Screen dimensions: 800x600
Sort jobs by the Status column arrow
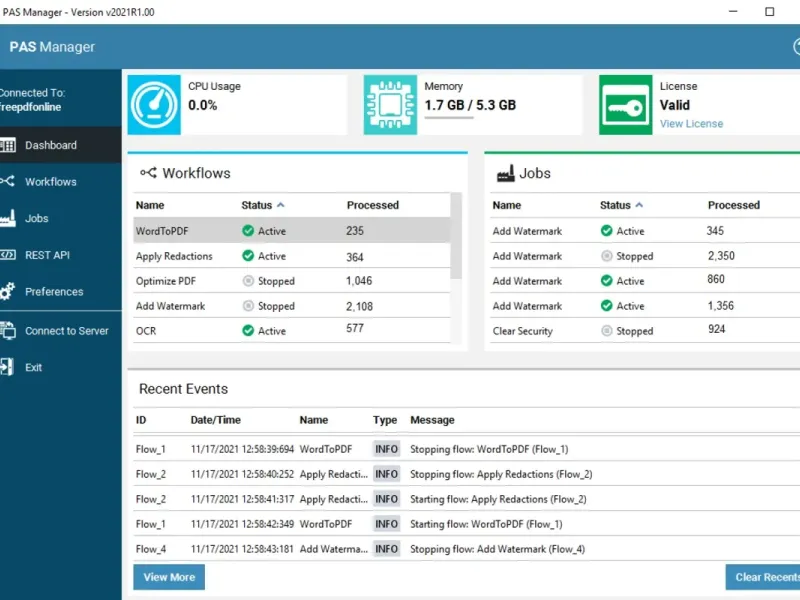[640, 205]
